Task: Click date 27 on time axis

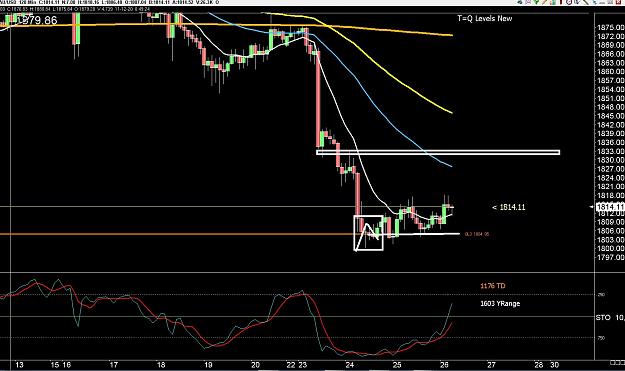Action: point(491,365)
